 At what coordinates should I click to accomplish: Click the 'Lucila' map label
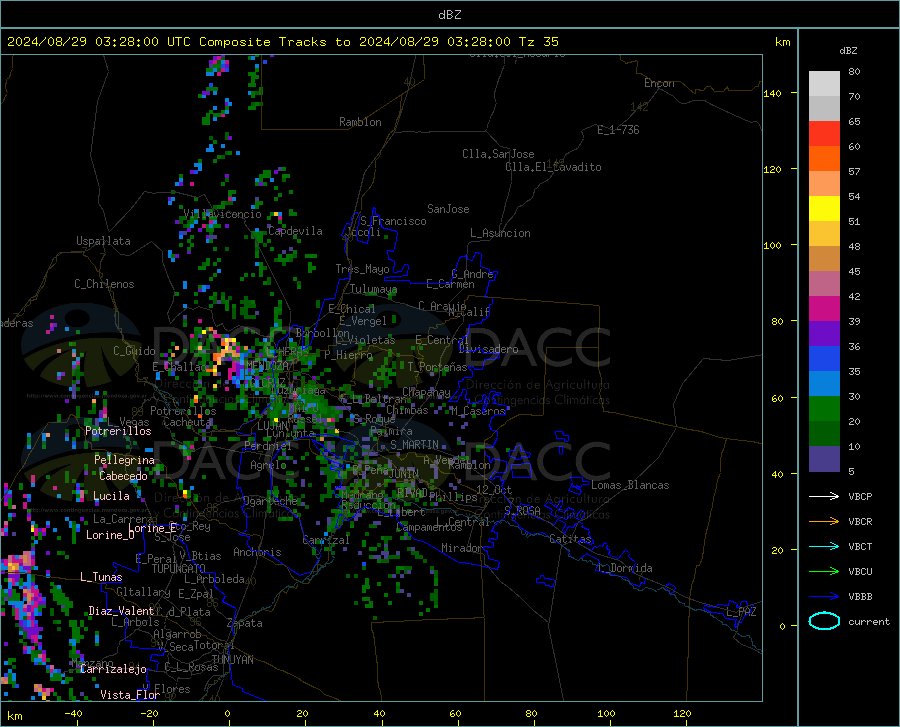(x=111, y=496)
